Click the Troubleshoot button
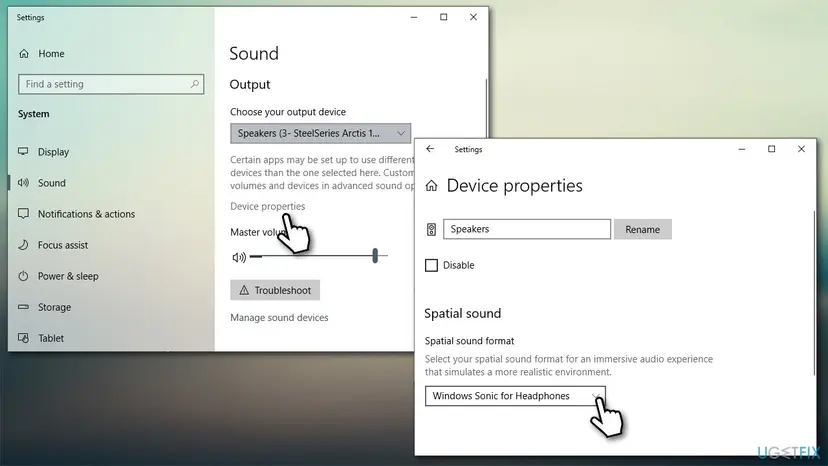The image size is (828, 466). pos(275,290)
